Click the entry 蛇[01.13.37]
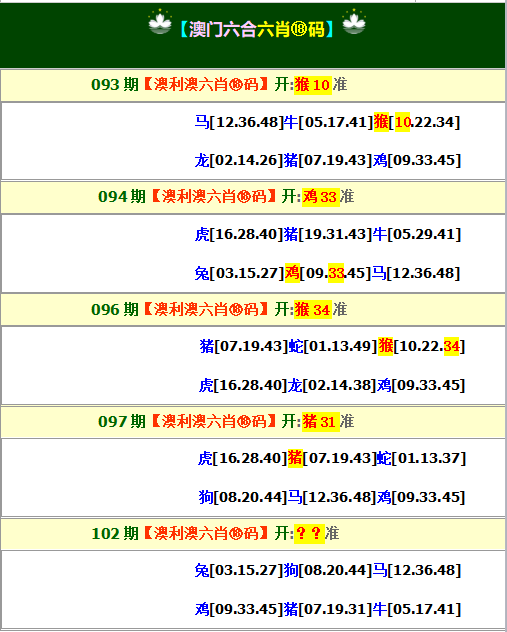The image size is (507, 632). [x=421, y=458]
